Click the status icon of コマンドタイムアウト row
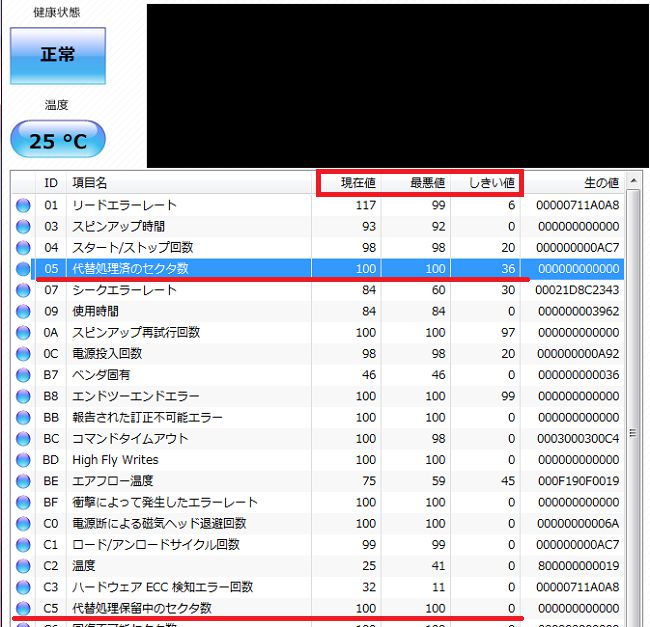 coord(23,438)
